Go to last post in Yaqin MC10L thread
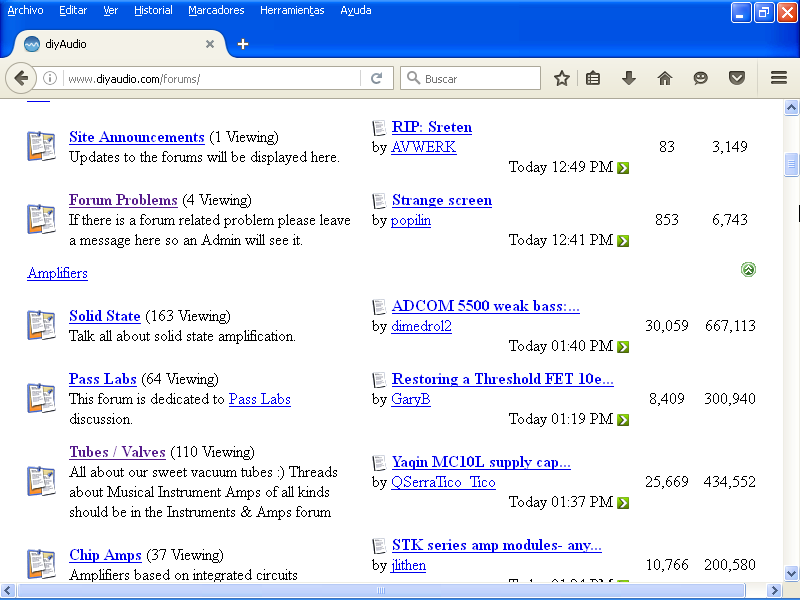800x600 pixels. tap(623, 503)
